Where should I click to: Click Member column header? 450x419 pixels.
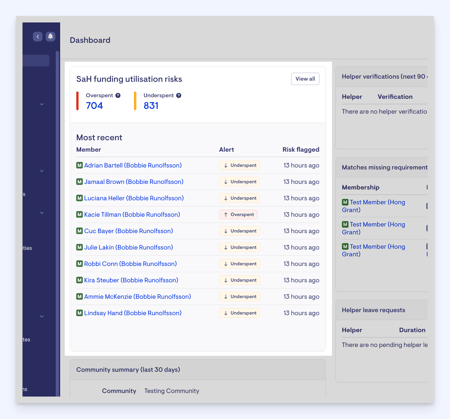tap(88, 150)
